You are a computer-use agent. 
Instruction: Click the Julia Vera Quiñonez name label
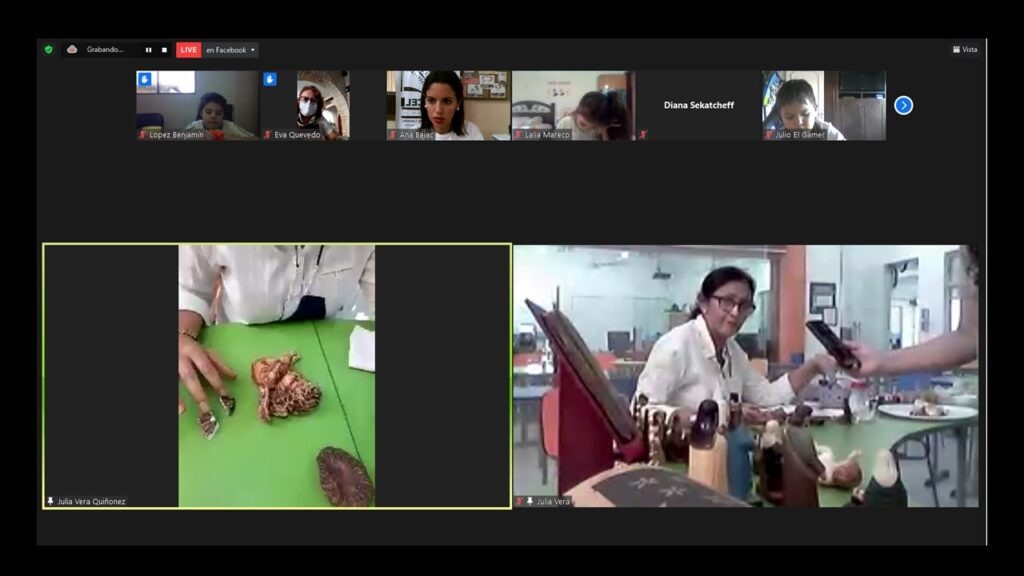coord(92,501)
